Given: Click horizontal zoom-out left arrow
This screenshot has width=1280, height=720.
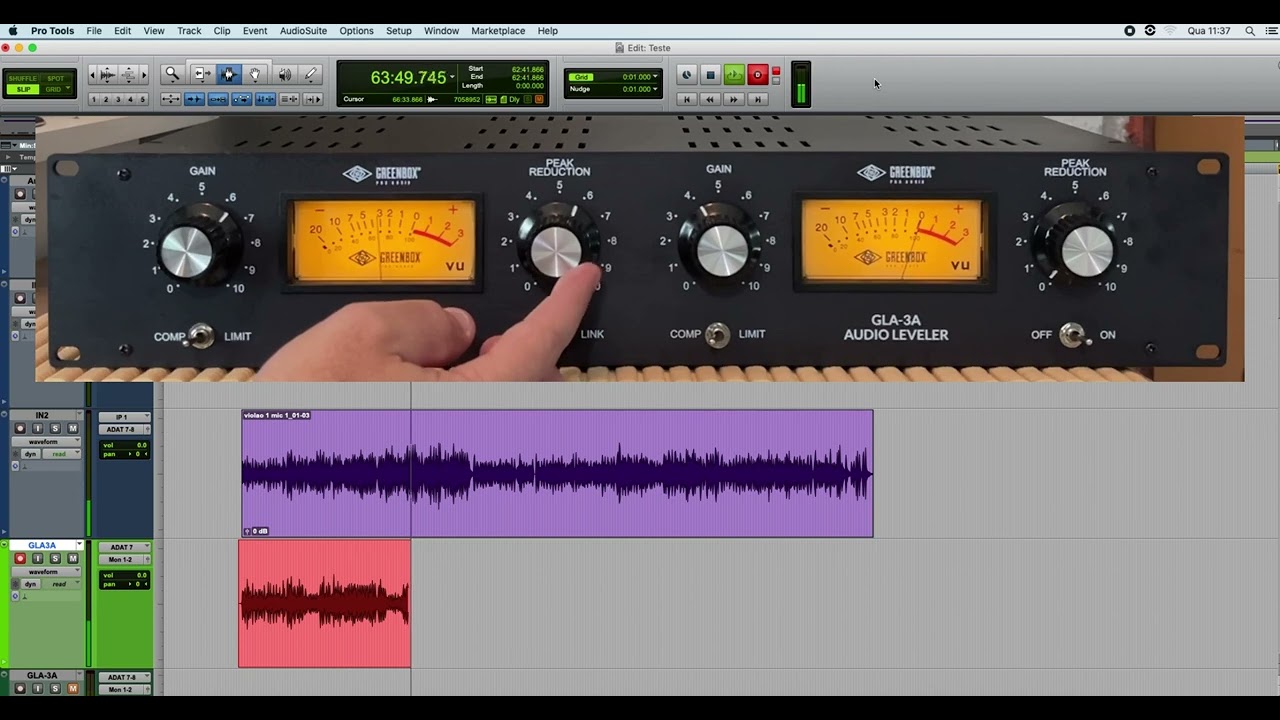Looking at the screenshot, I should (x=92, y=74).
